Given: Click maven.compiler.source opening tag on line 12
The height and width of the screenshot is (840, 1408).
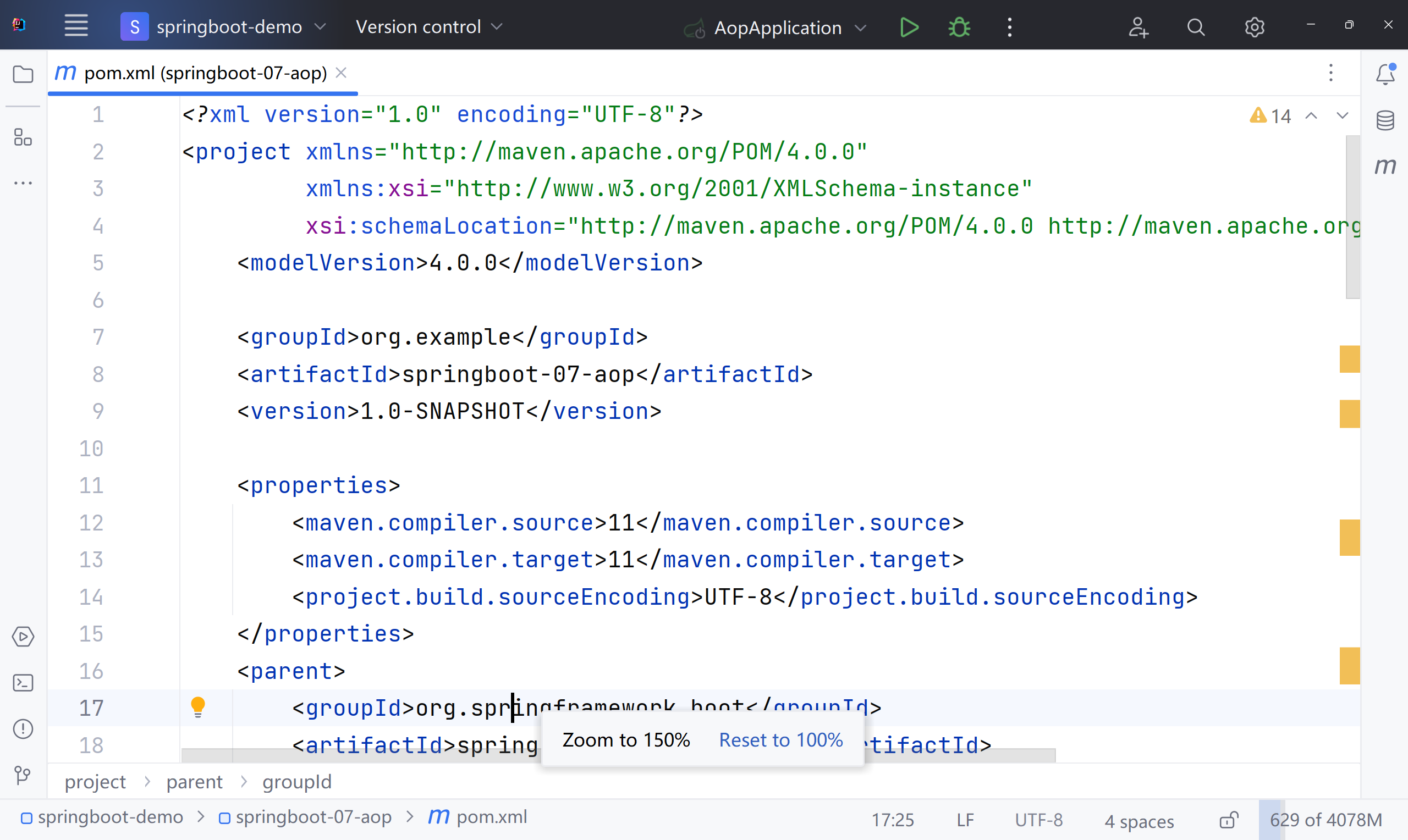Looking at the screenshot, I should click(449, 523).
